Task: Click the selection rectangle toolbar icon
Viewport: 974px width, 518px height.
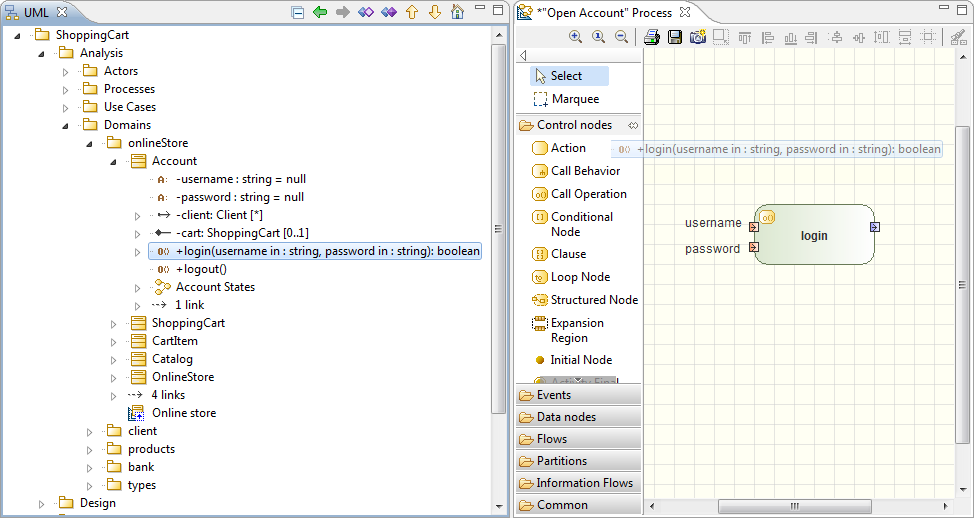Action: point(721,37)
